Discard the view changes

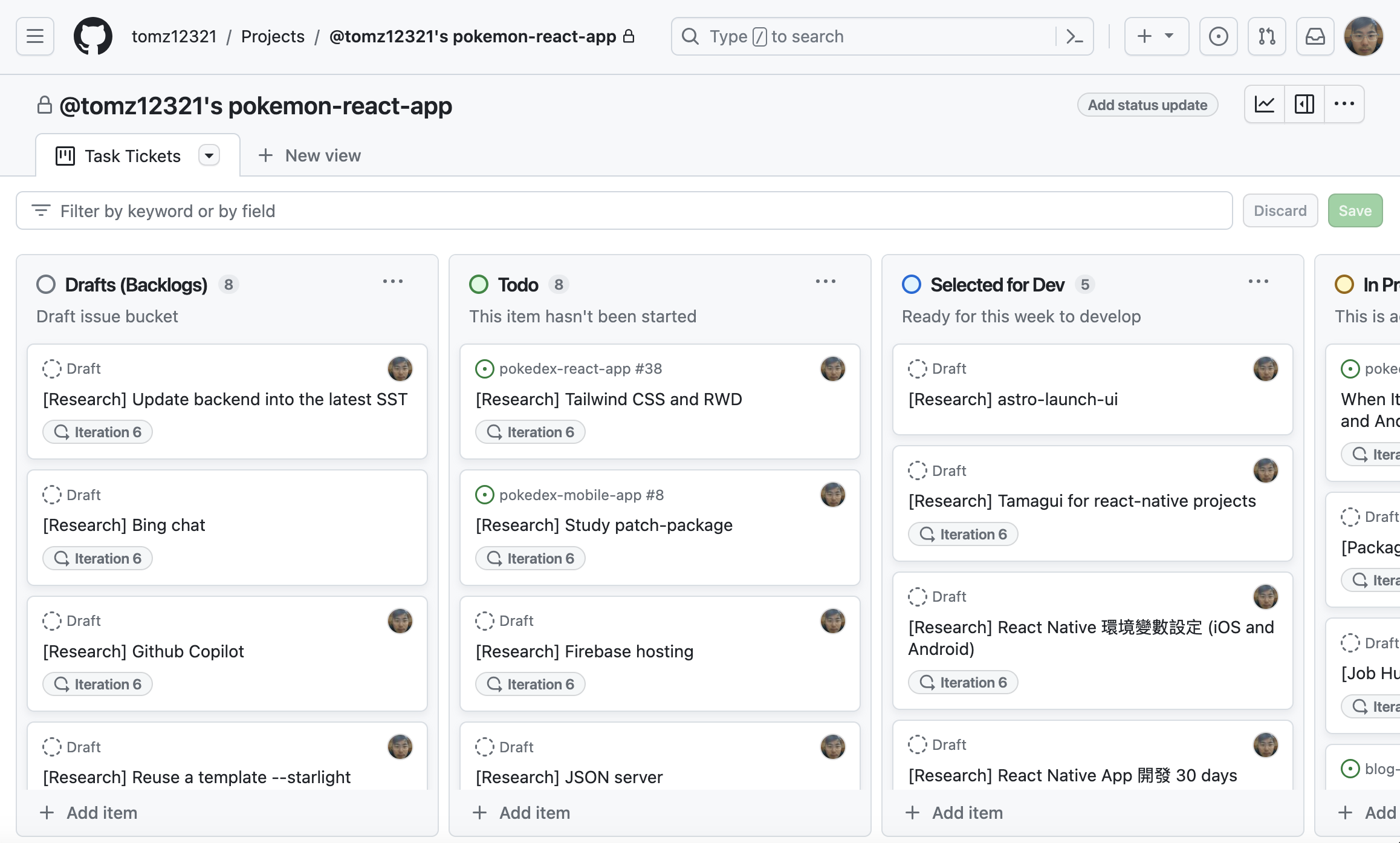click(x=1280, y=210)
